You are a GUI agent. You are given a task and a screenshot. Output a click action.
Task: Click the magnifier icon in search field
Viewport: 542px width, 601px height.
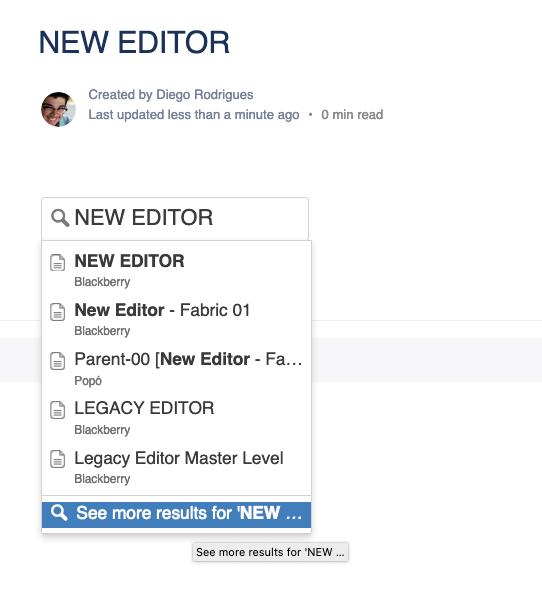[60, 218]
